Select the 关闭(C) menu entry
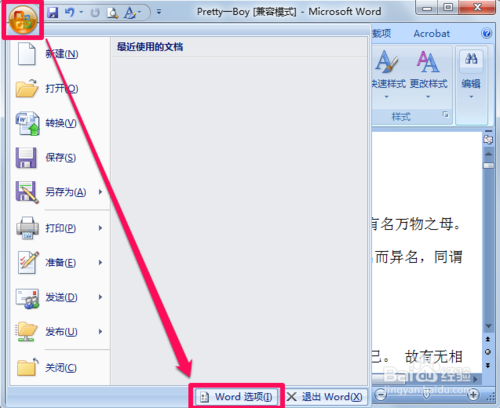This screenshot has height=408, width=500. coord(60,368)
